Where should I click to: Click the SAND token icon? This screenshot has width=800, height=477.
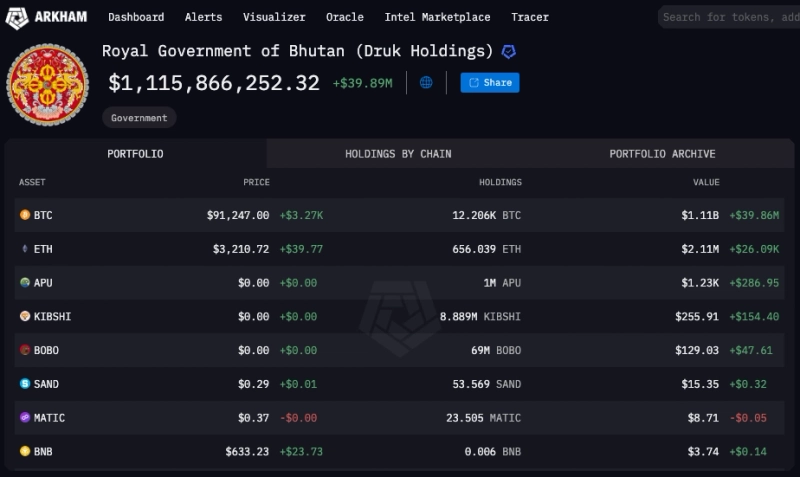point(25,384)
